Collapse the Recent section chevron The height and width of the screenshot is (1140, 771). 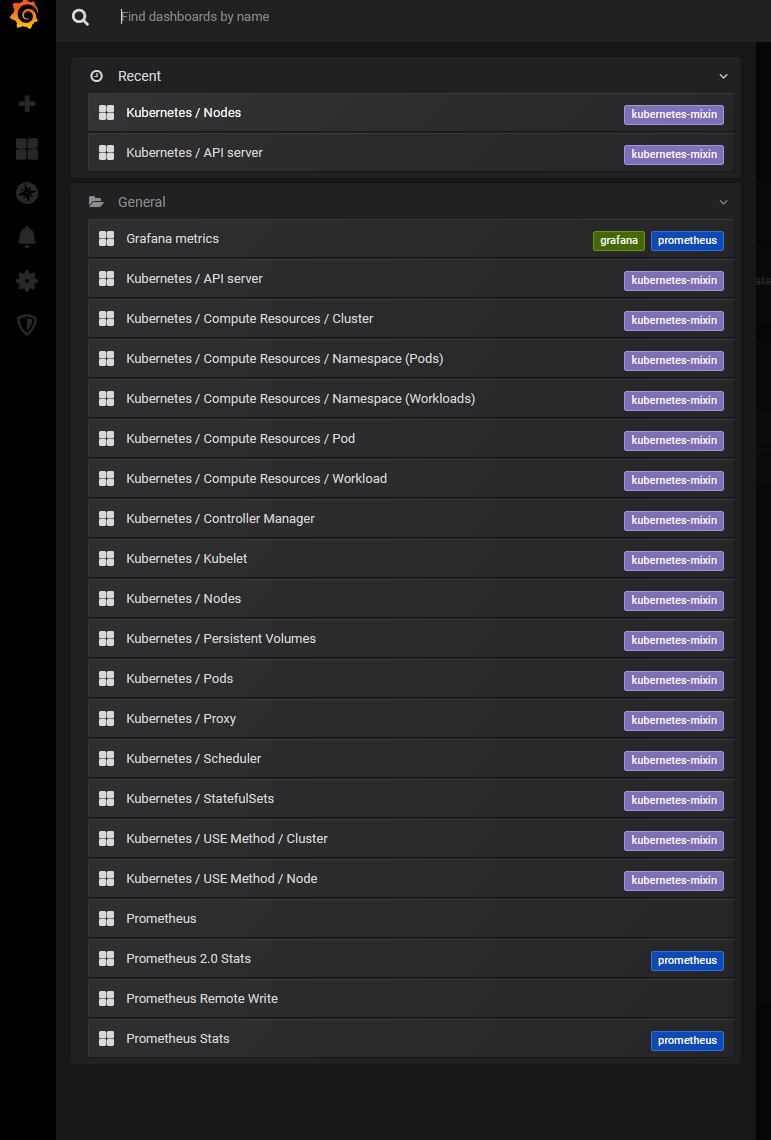[x=723, y=76]
